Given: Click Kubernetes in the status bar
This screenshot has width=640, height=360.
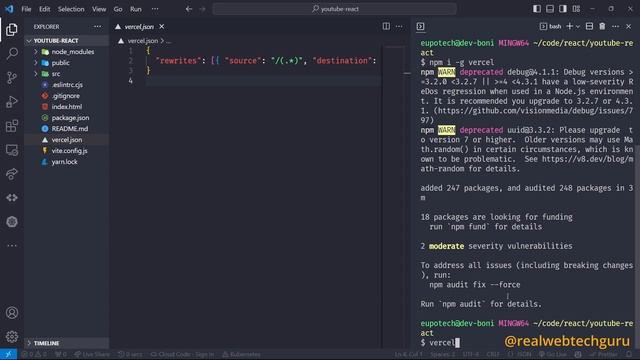Looking at the screenshot, I should pos(241,355).
